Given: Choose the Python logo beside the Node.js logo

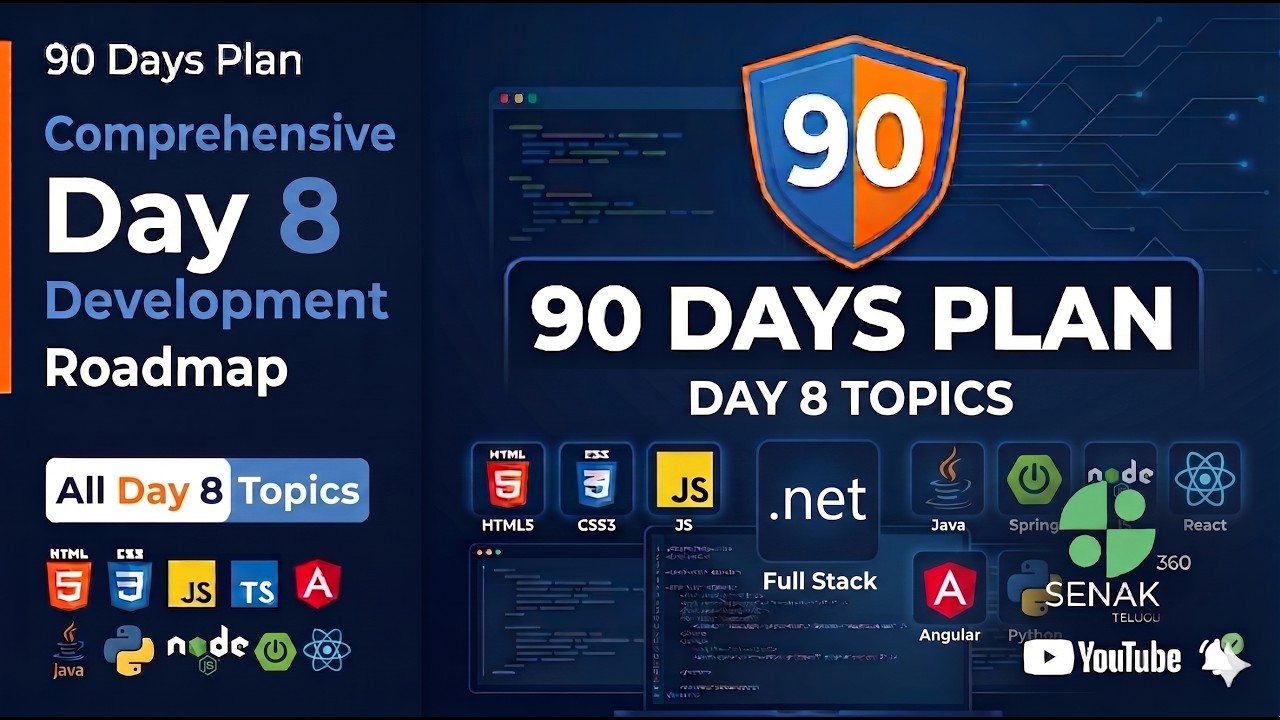Looking at the screenshot, I should pyautogui.click(x=129, y=650).
